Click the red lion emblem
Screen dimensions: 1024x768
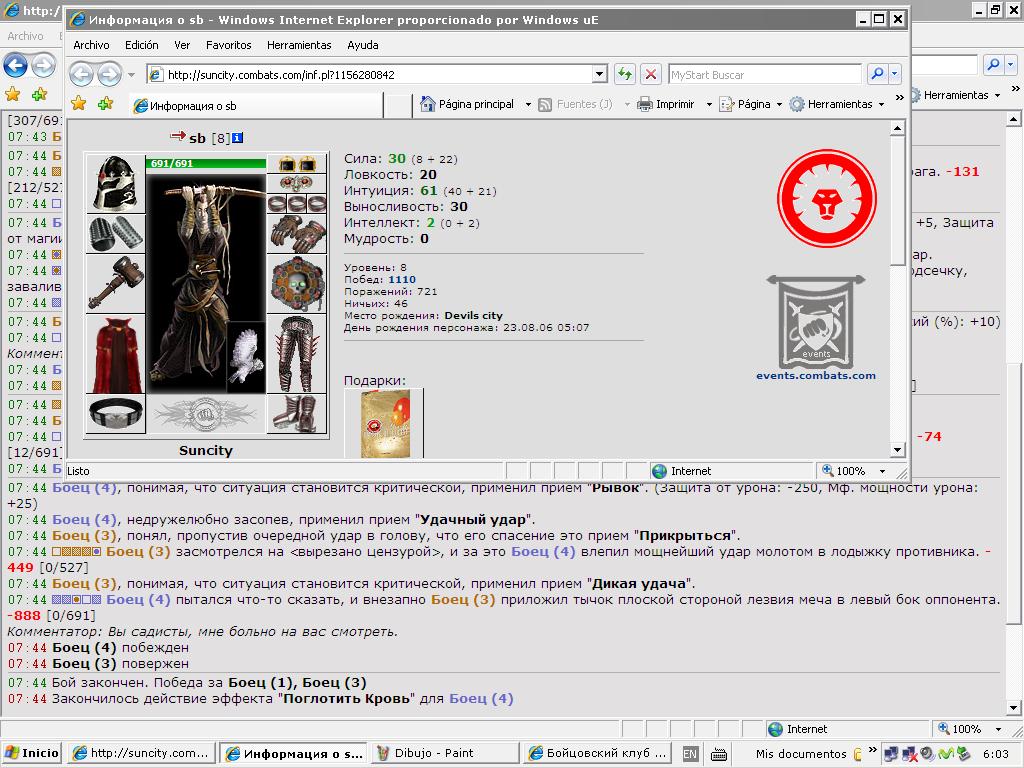[x=827, y=199]
